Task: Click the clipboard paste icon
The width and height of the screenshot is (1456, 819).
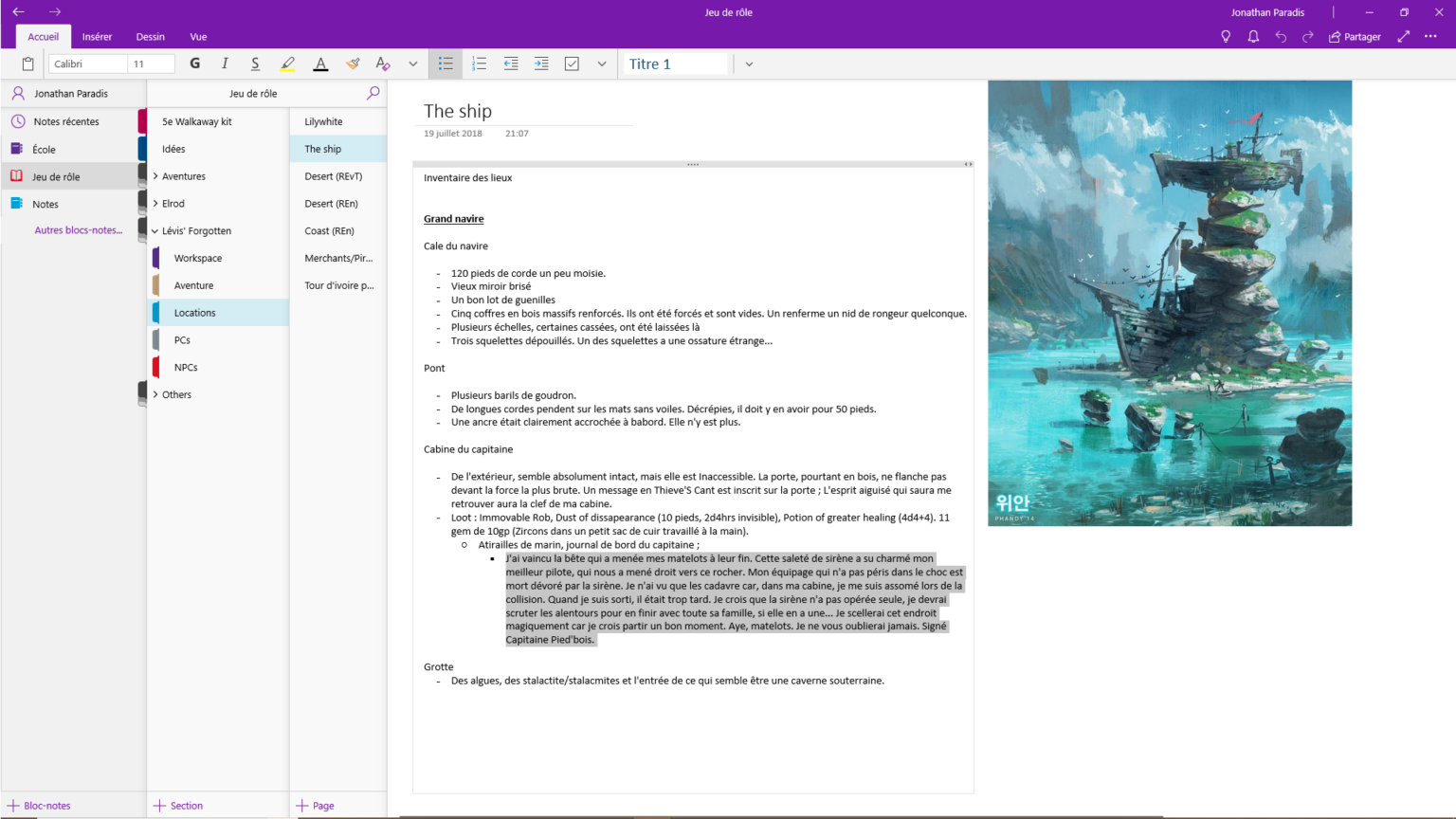Action: point(28,64)
